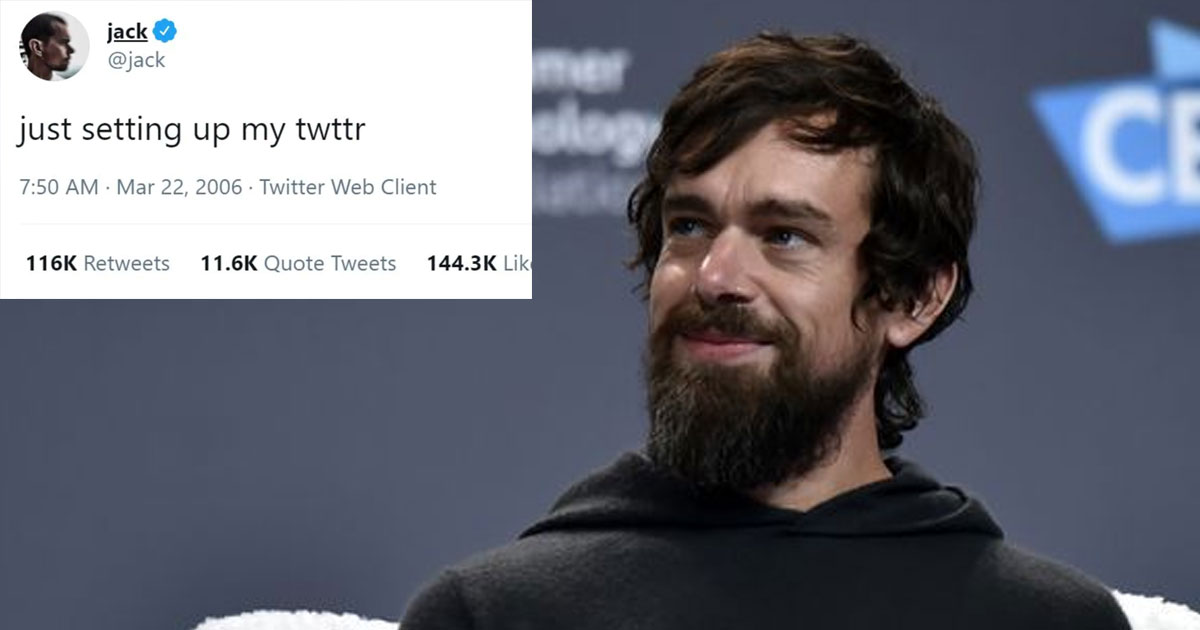View the 116K Retweets list

coord(98,264)
